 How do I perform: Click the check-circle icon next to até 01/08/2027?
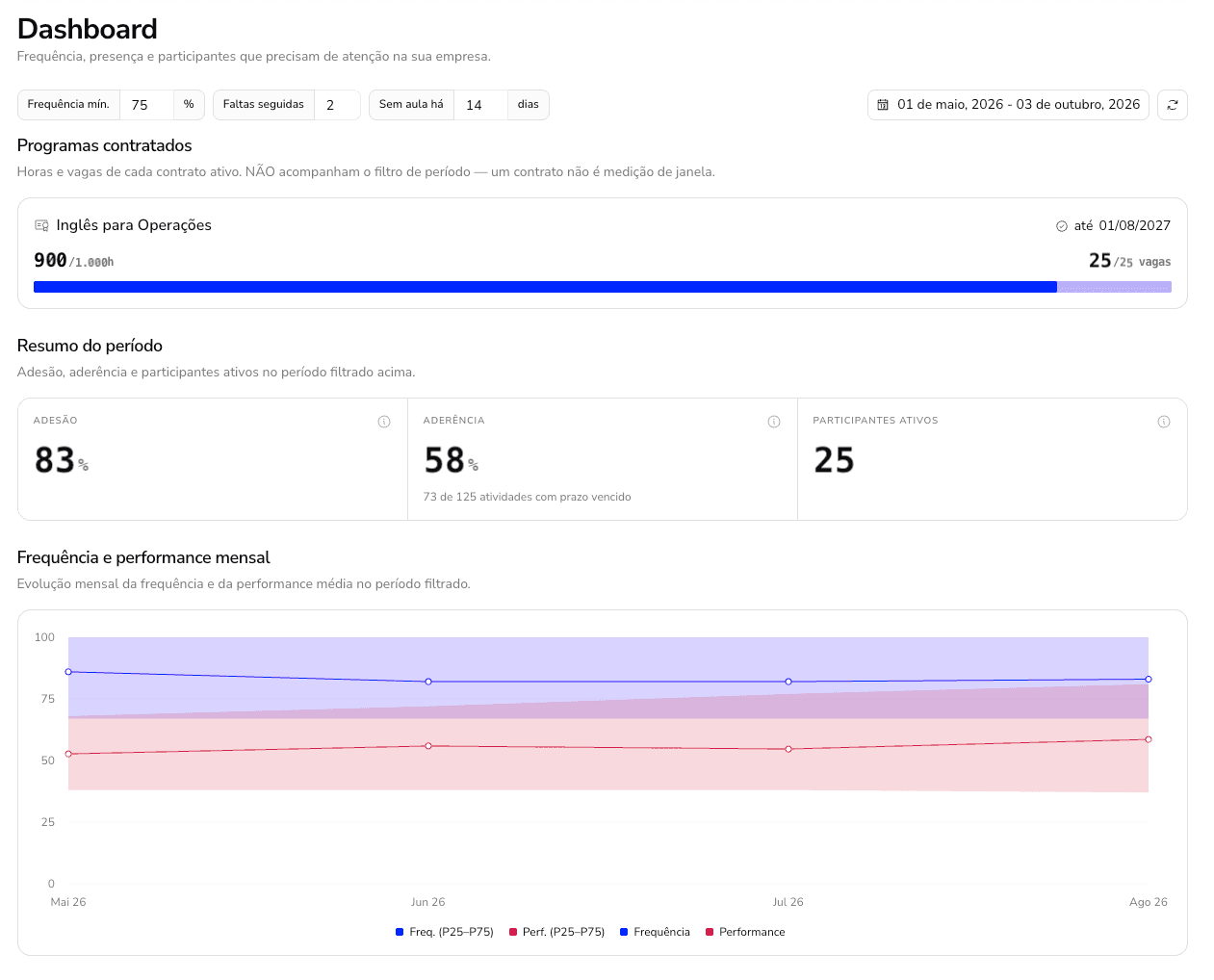tap(1062, 226)
